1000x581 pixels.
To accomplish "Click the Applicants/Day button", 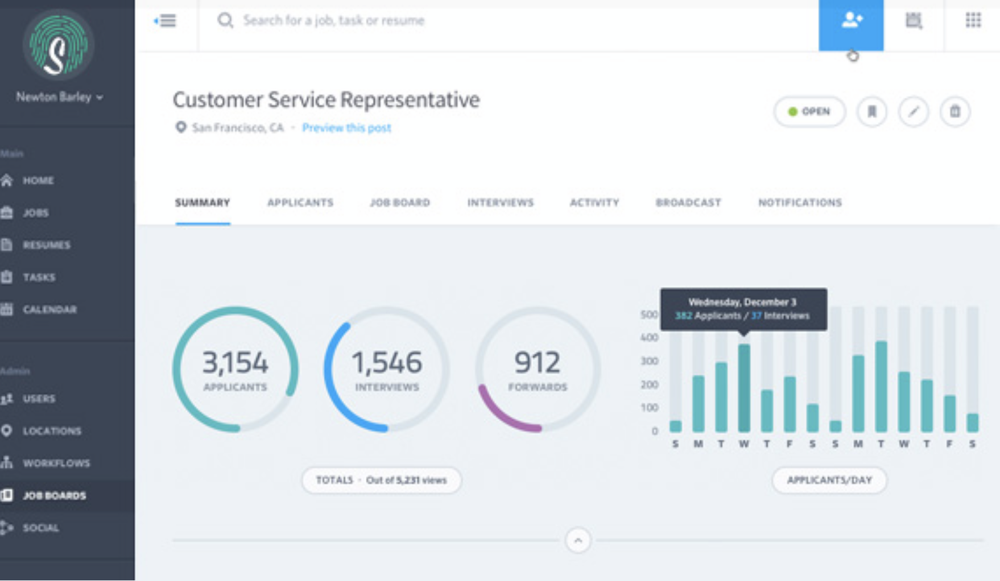I will click(829, 480).
